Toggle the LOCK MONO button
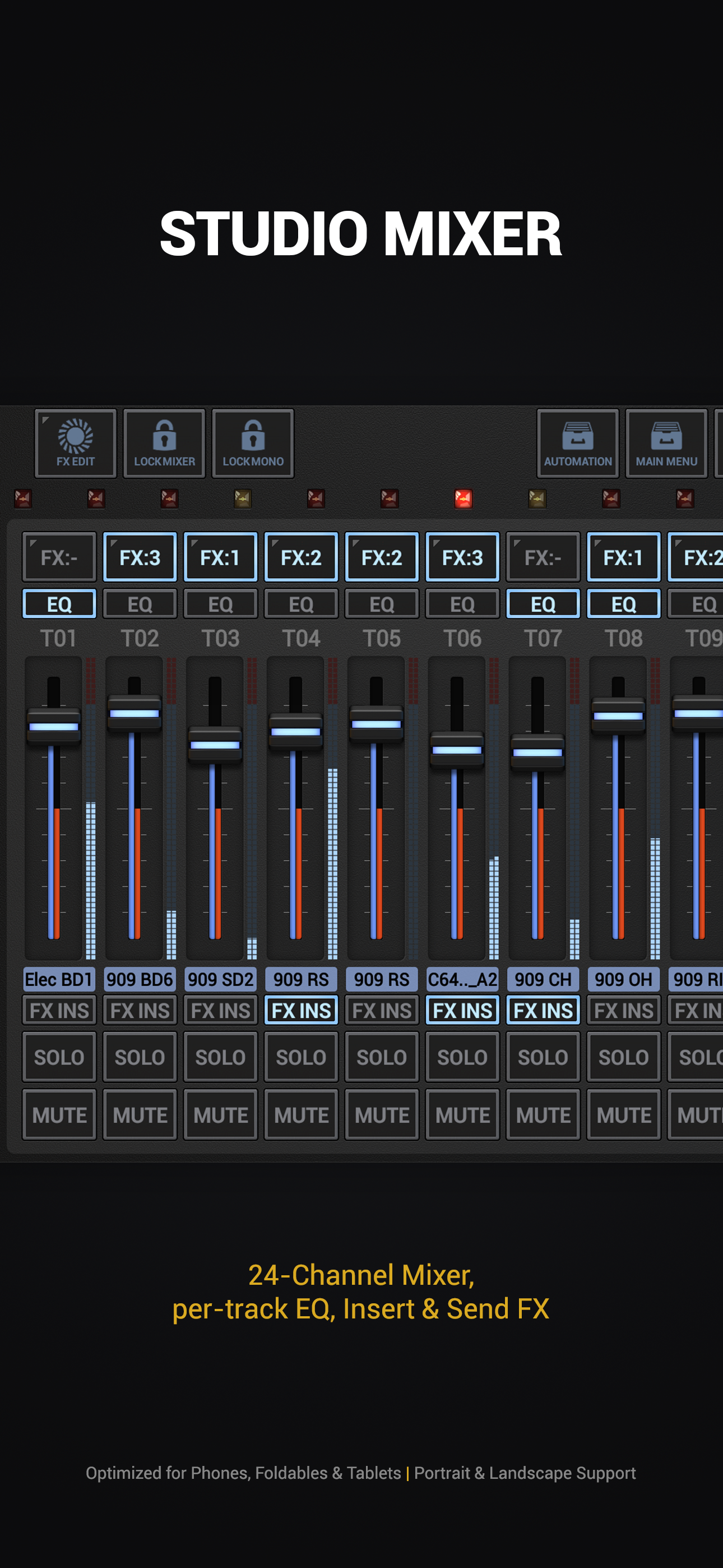This screenshot has height=1568, width=723. (253, 444)
